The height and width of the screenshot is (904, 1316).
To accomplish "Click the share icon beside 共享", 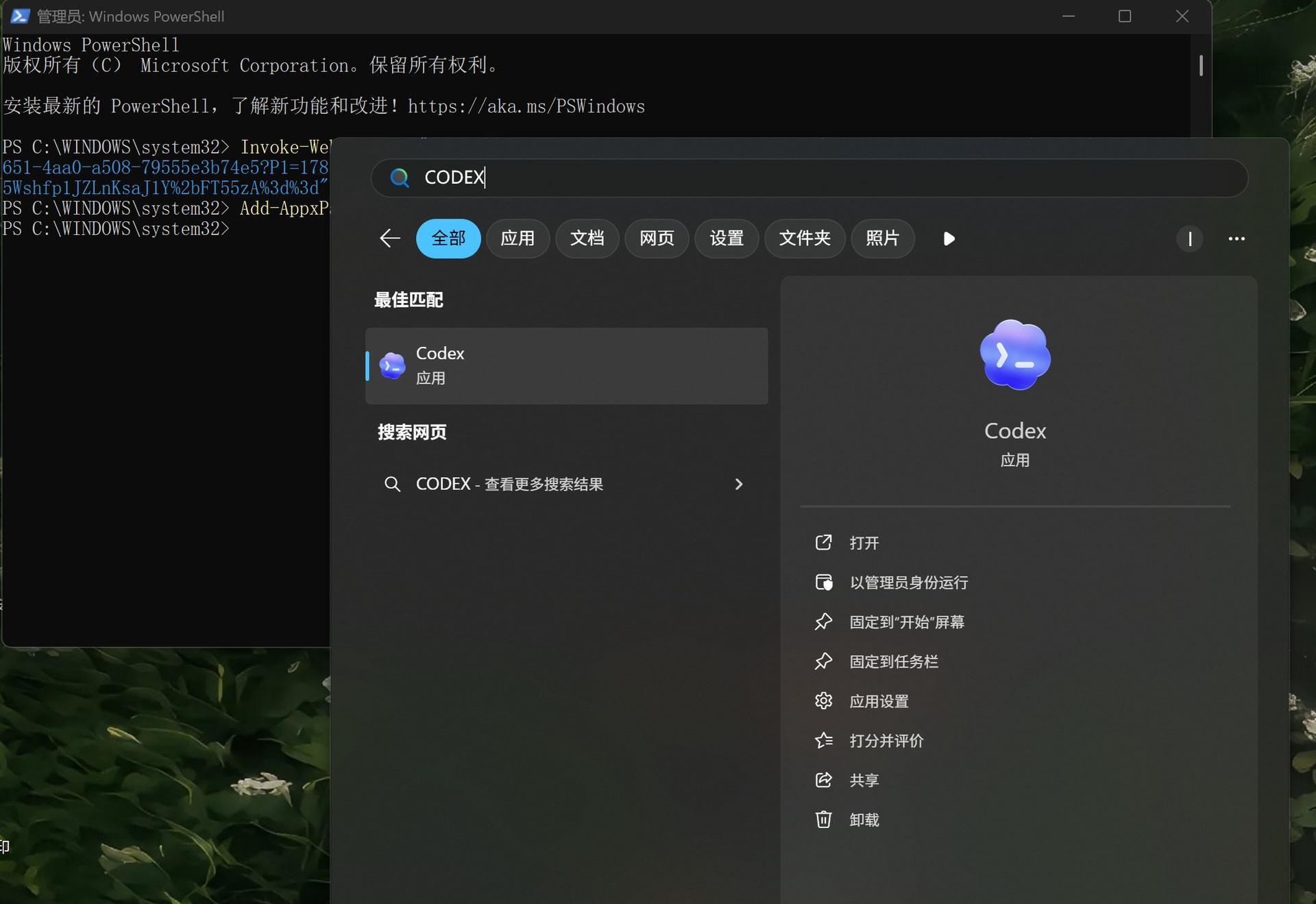I will [x=823, y=780].
